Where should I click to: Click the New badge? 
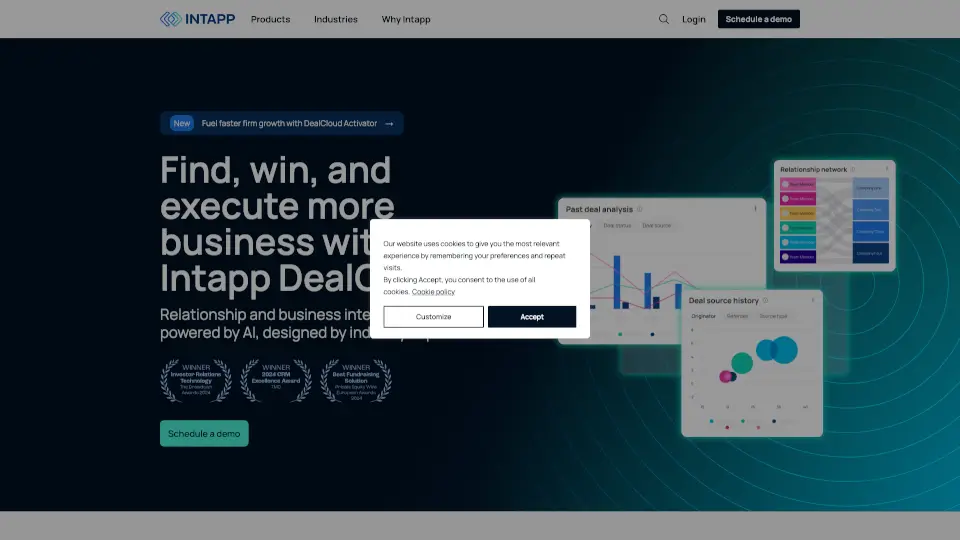click(x=181, y=123)
